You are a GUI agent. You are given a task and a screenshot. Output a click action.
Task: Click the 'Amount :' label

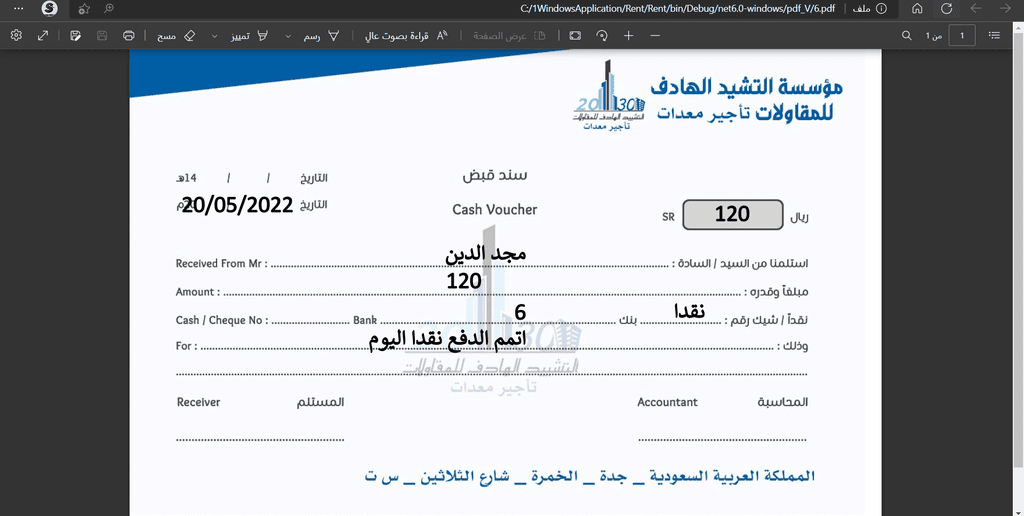pos(198,292)
